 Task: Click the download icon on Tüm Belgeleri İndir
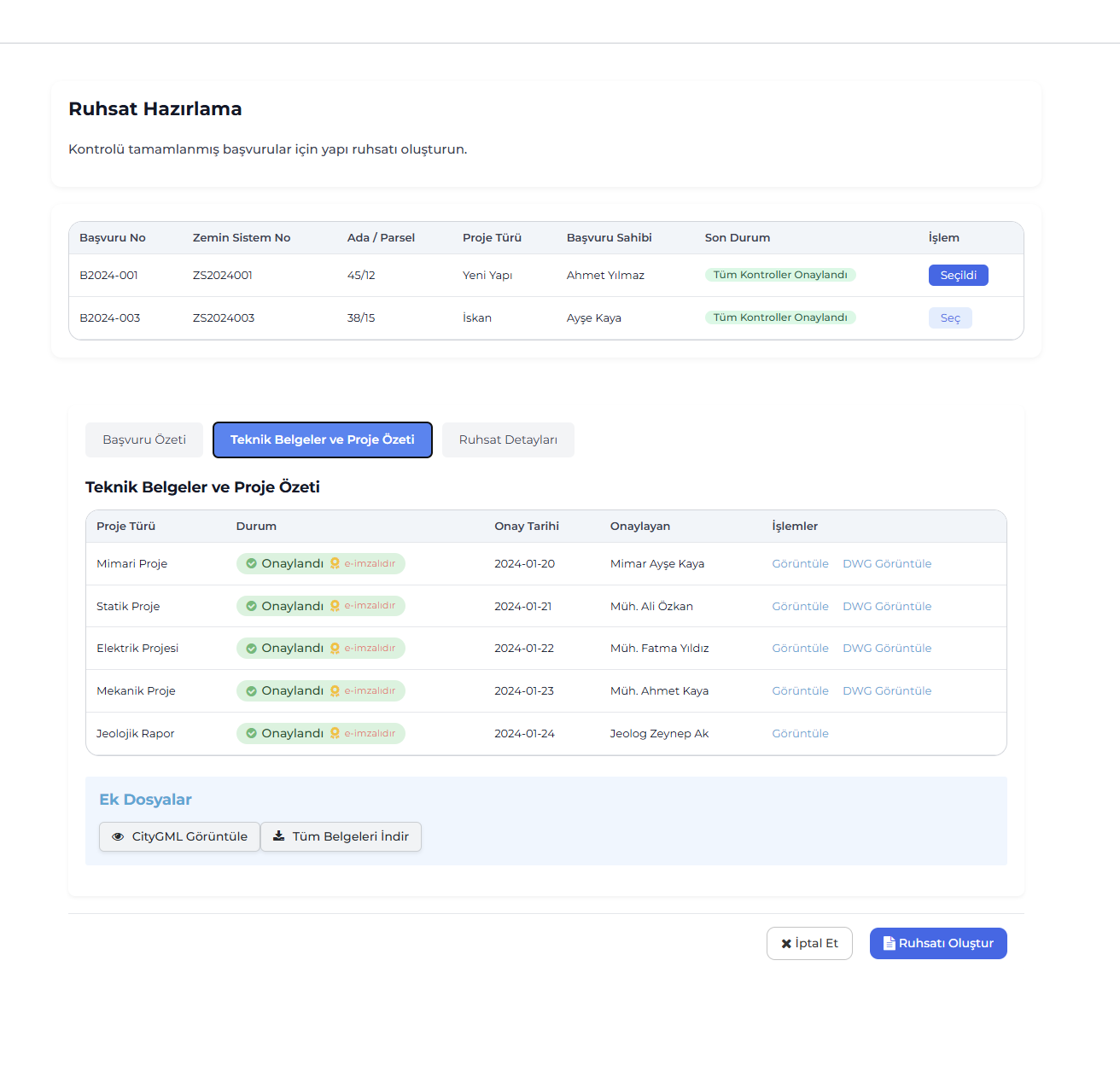tap(278, 836)
